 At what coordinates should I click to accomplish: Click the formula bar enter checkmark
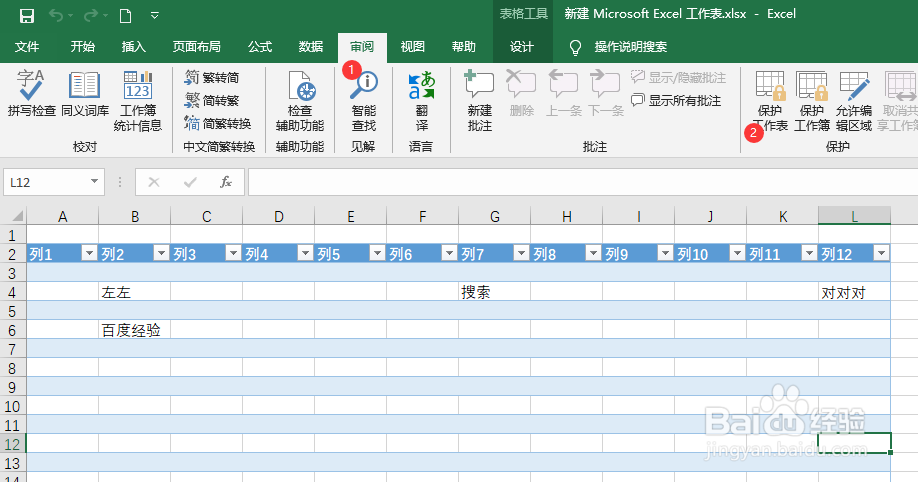point(190,182)
